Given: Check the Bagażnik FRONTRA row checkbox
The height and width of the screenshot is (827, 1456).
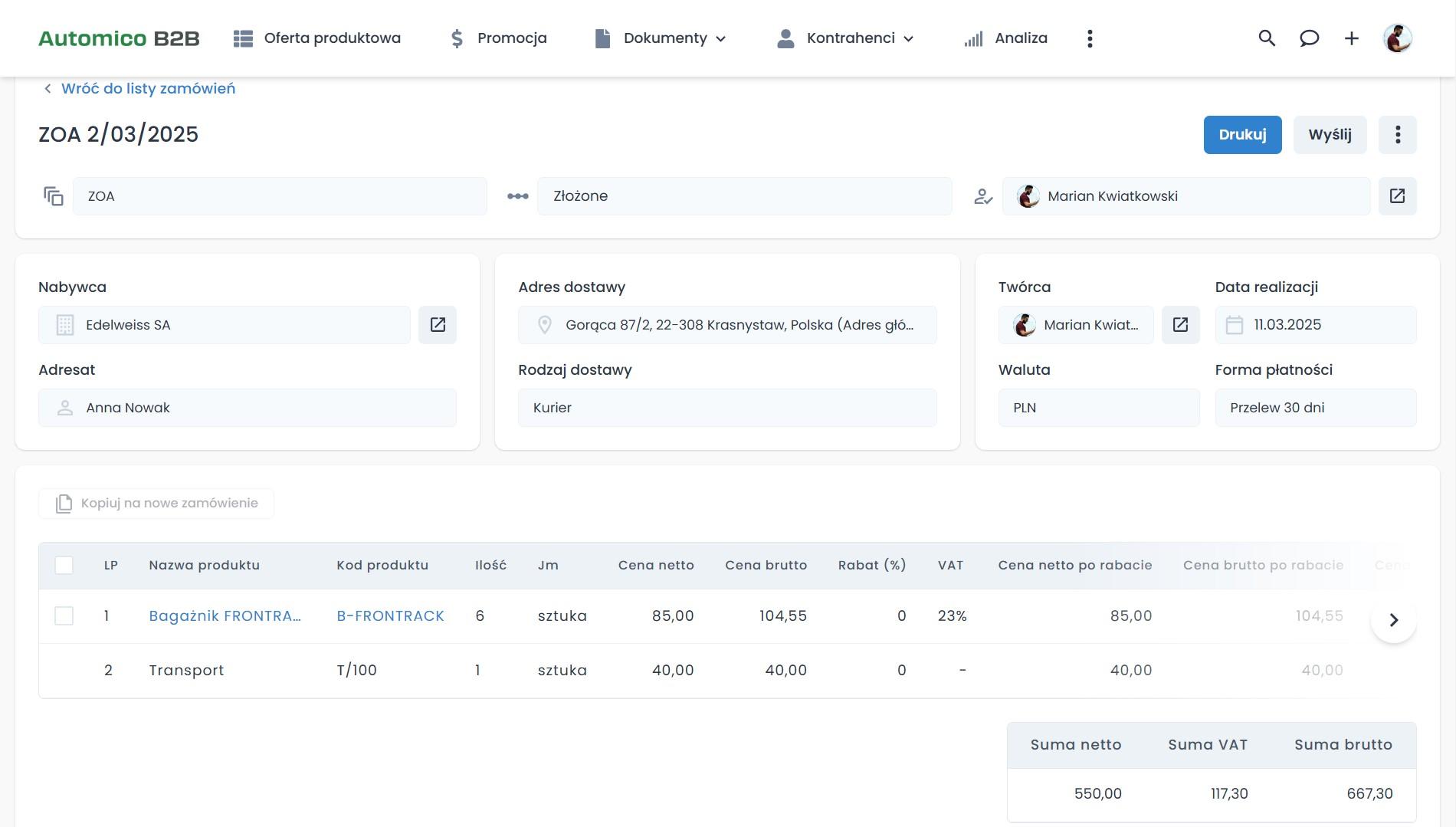Looking at the screenshot, I should tap(64, 616).
